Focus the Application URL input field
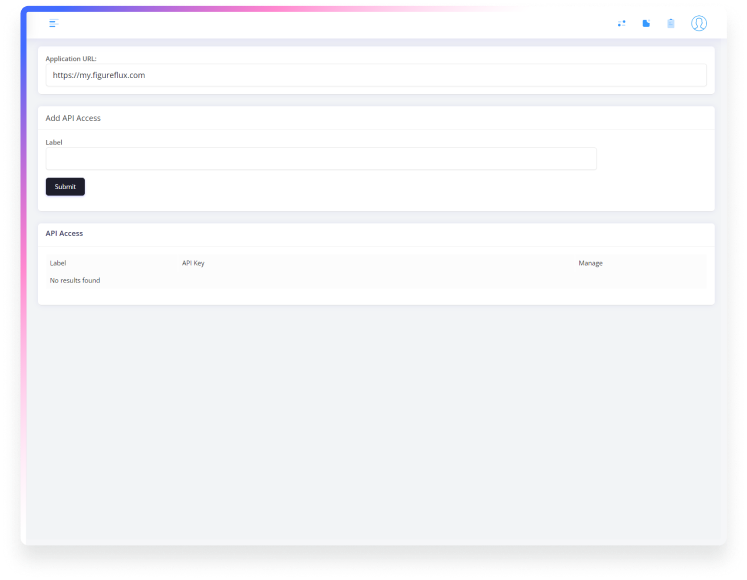 [375, 75]
